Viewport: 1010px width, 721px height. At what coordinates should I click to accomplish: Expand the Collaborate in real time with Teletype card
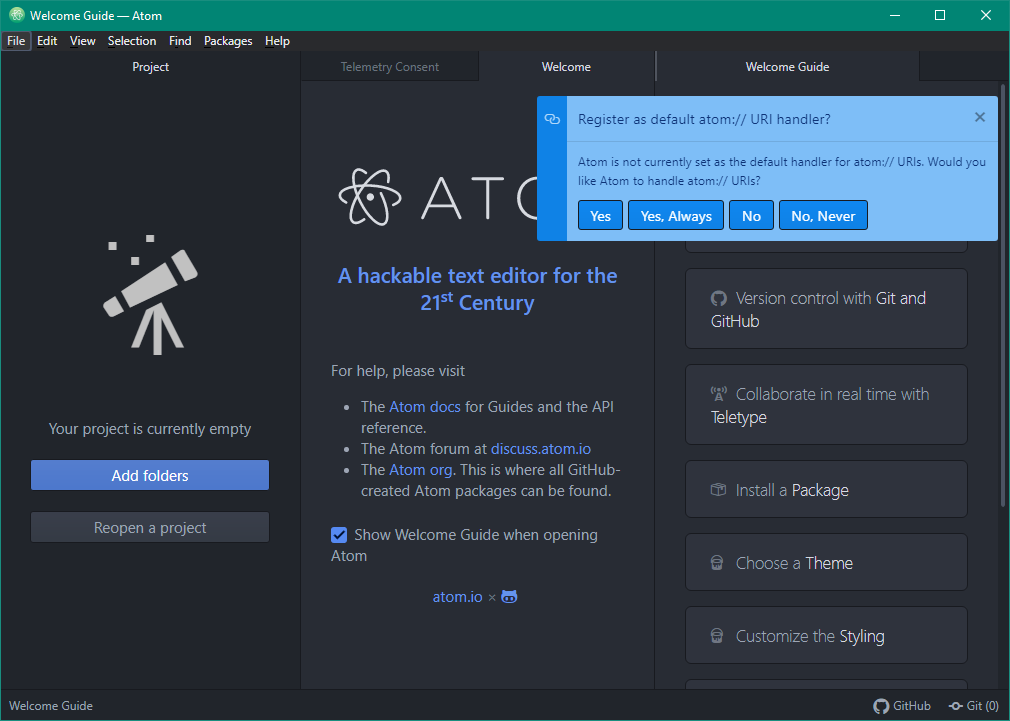pos(826,405)
